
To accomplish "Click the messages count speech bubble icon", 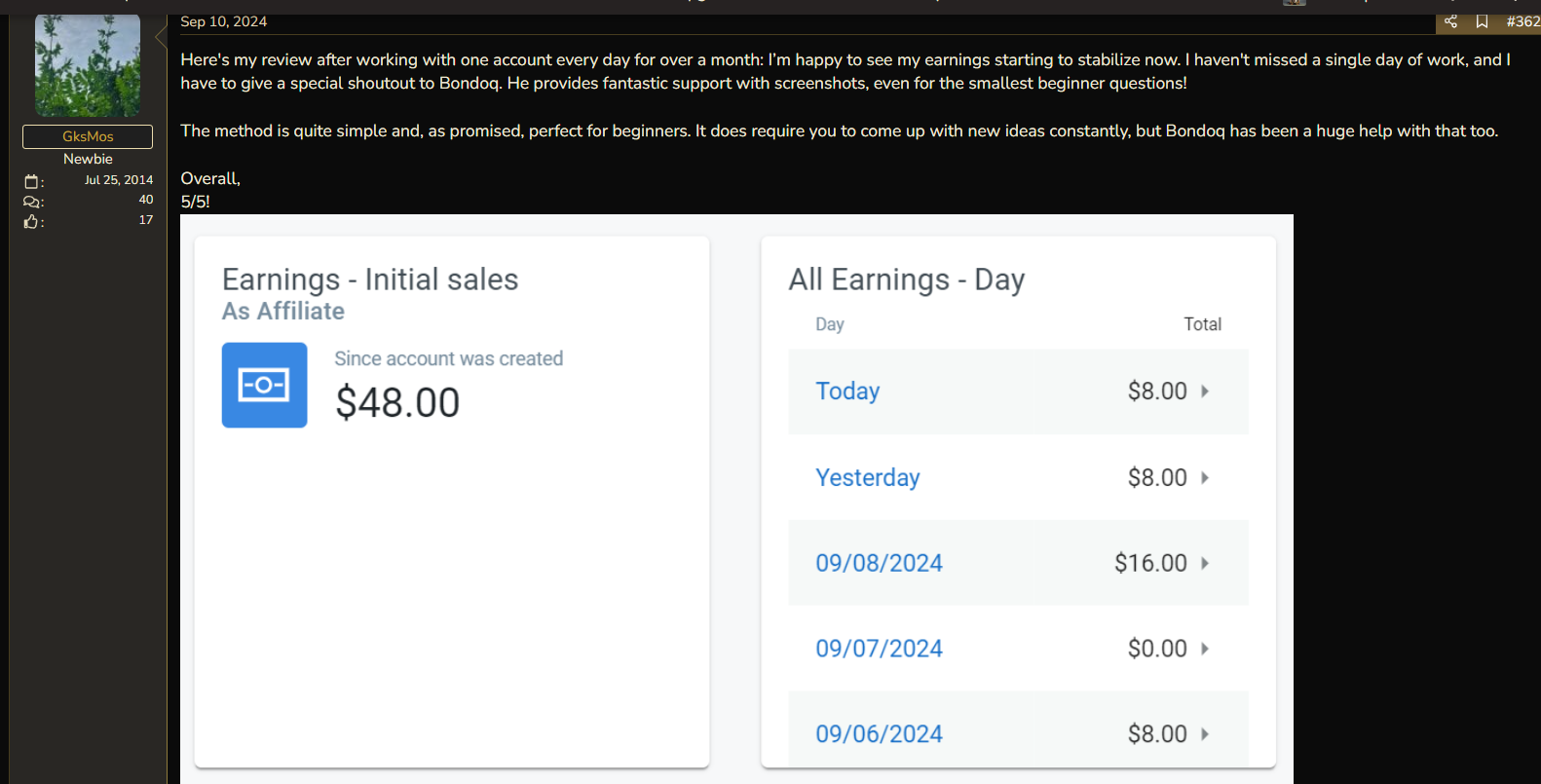I will (x=31, y=202).
